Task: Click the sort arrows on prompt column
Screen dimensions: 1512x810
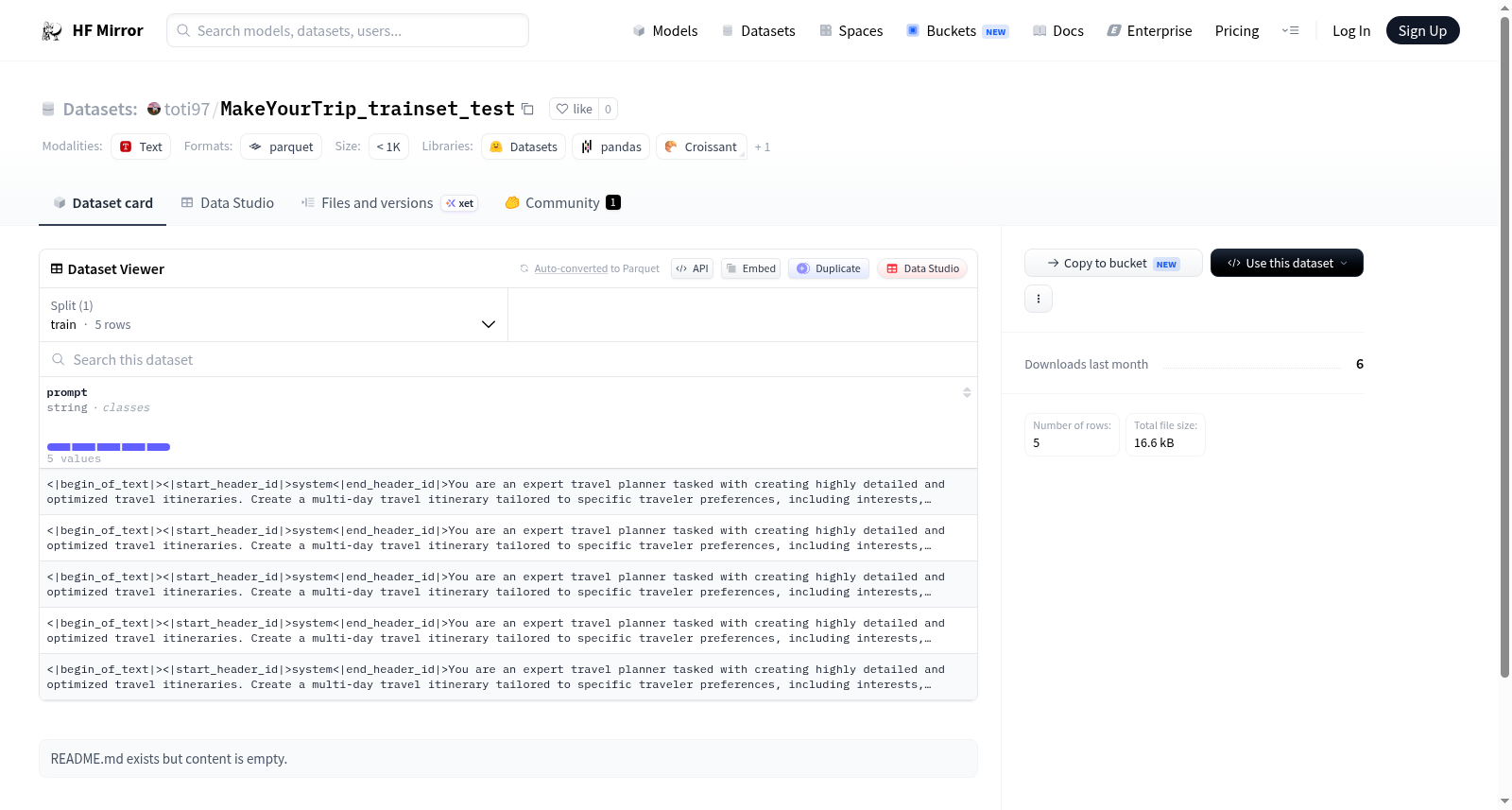Action: (x=967, y=392)
